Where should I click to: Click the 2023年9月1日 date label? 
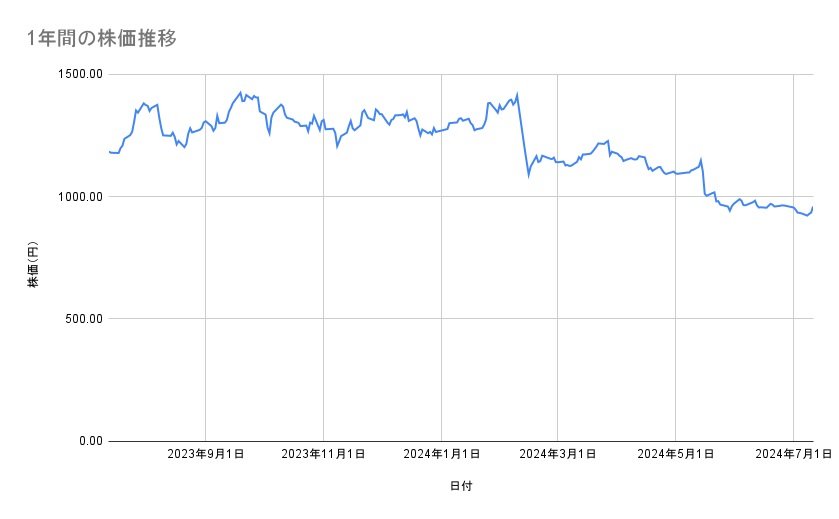(x=206, y=455)
